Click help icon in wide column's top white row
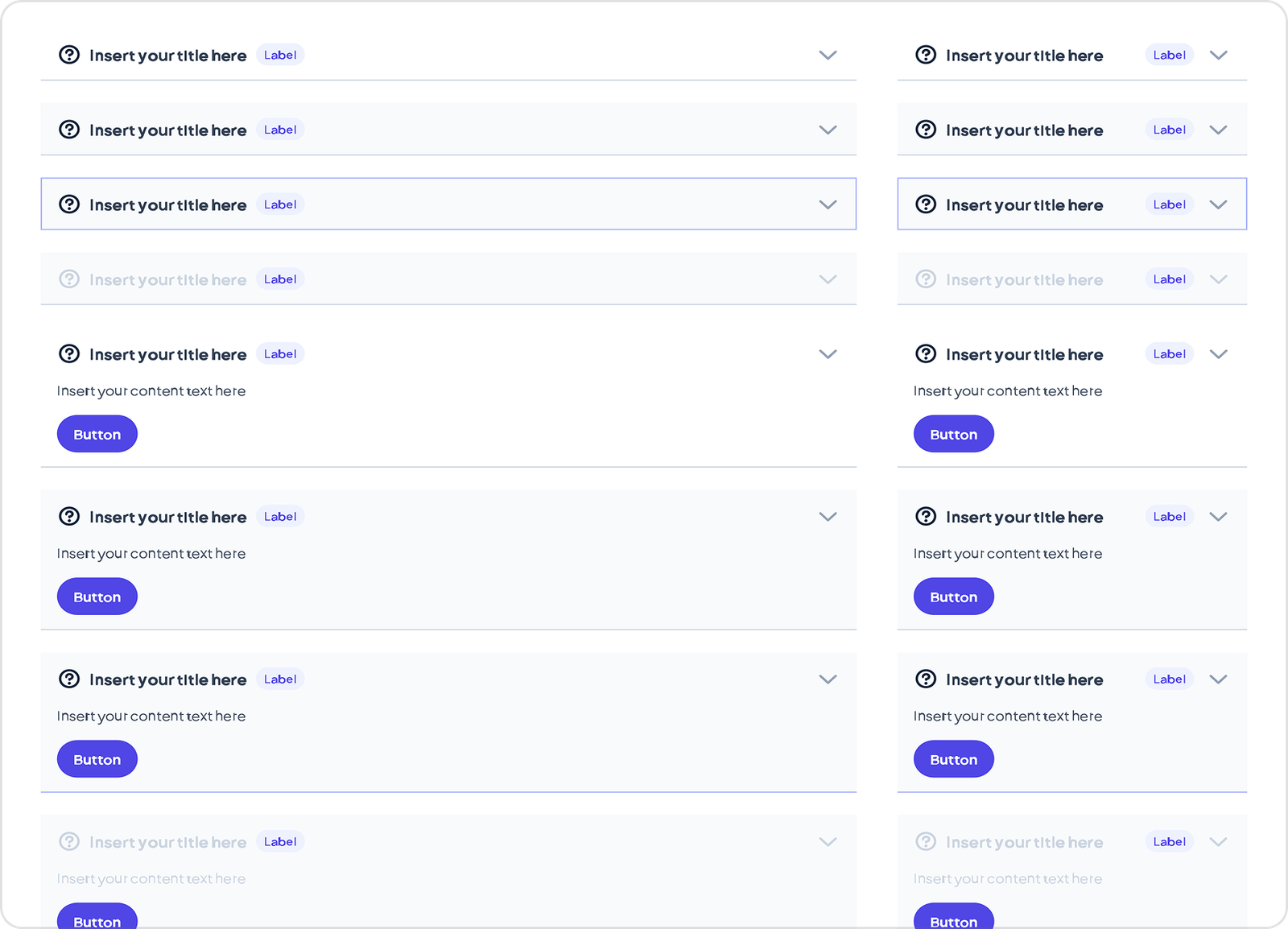Viewport: 1288px width, 929px height. pyautogui.click(x=69, y=55)
